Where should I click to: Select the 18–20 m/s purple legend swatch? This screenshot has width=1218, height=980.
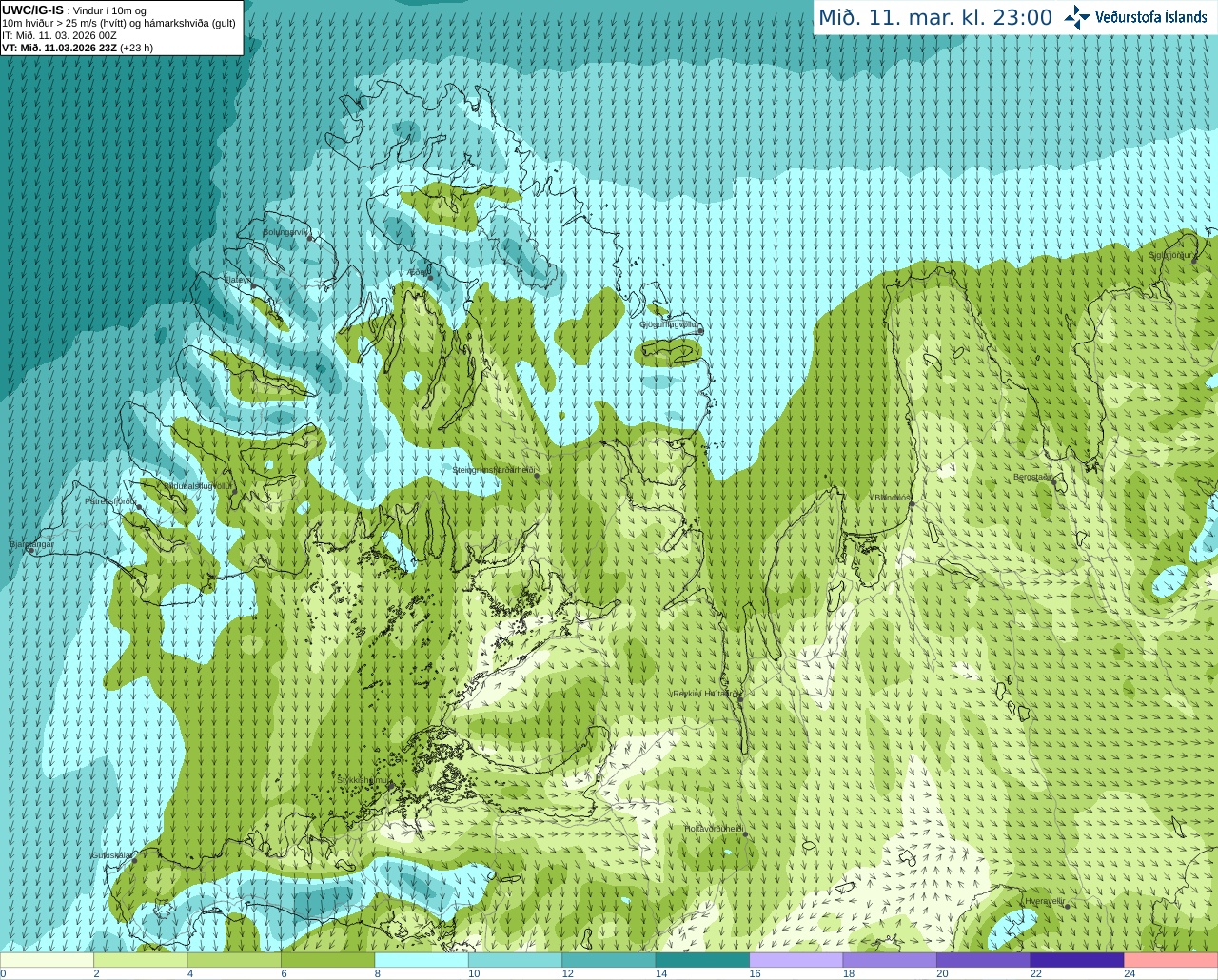(x=890, y=960)
